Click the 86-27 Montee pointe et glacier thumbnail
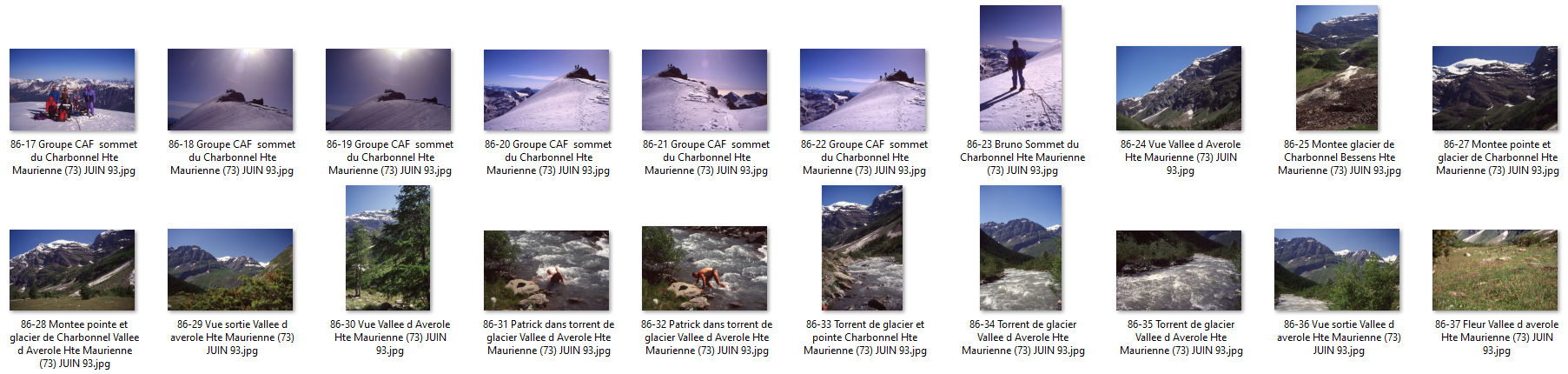Viewport: 1568px width, 374px height. (x=1495, y=89)
